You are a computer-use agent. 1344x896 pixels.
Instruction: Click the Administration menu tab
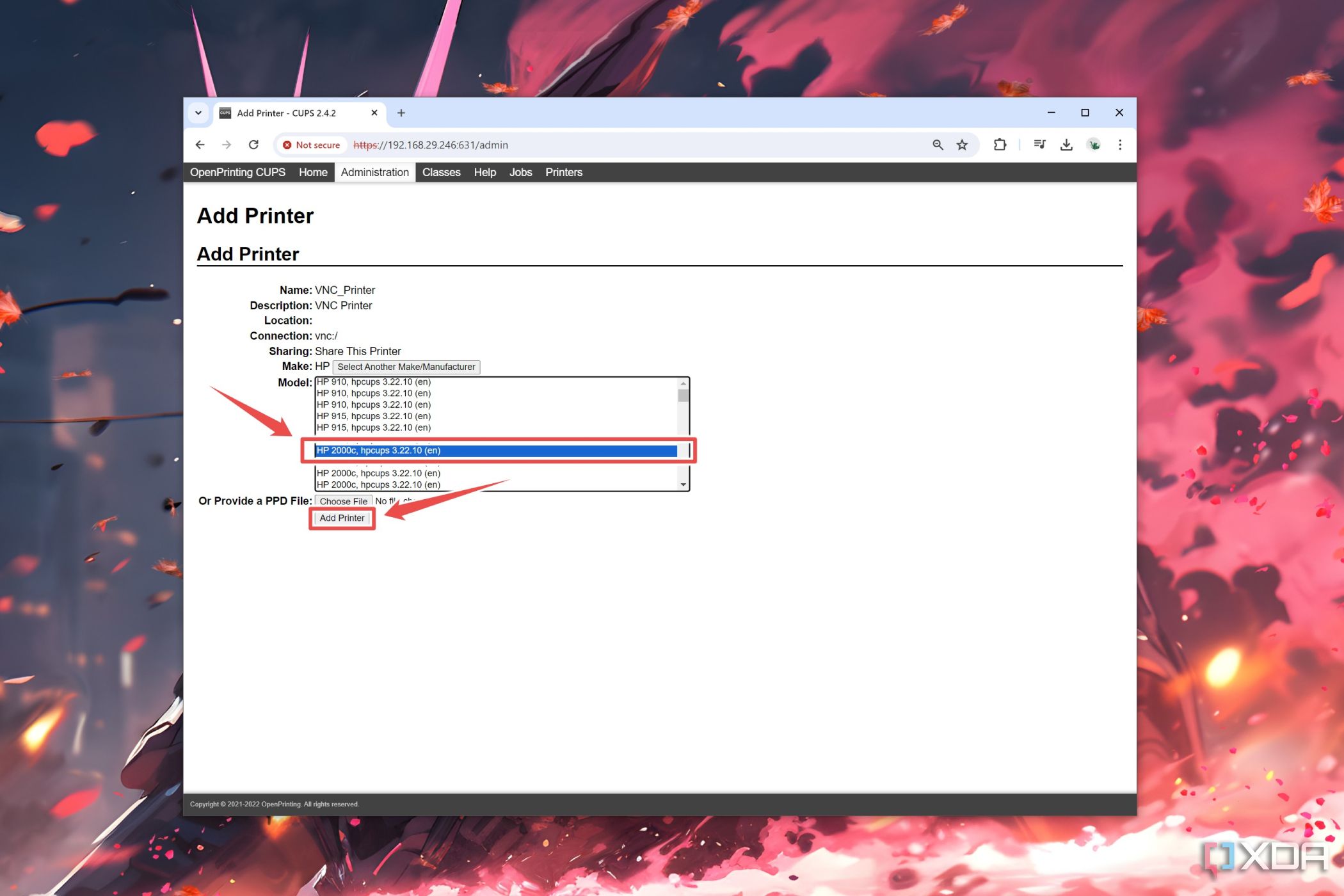point(374,172)
